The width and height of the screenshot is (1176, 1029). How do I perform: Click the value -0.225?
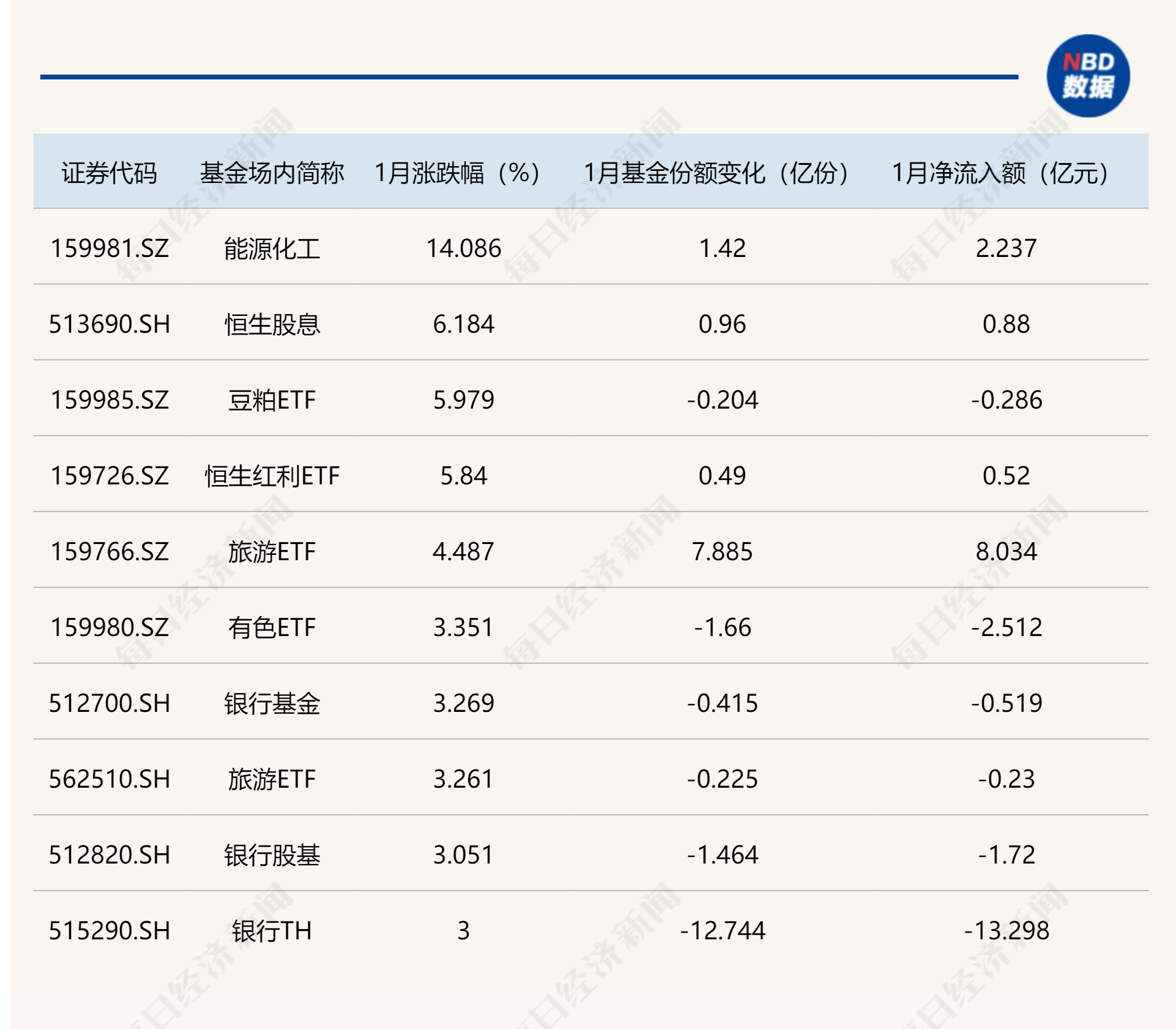(722, 779)
